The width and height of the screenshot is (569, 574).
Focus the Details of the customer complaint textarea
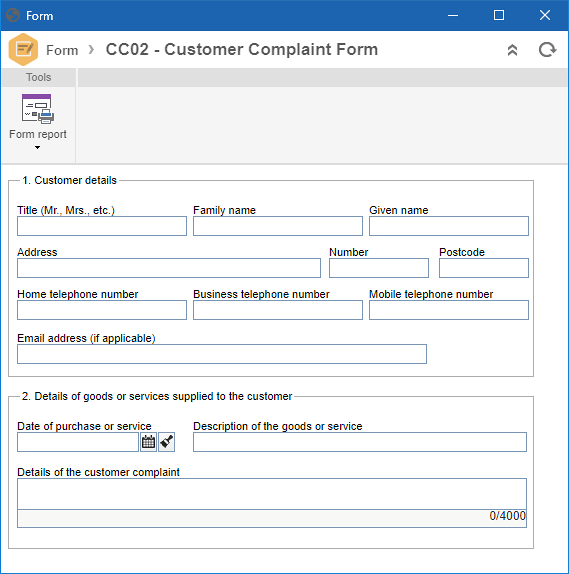[x=272, y=494]
